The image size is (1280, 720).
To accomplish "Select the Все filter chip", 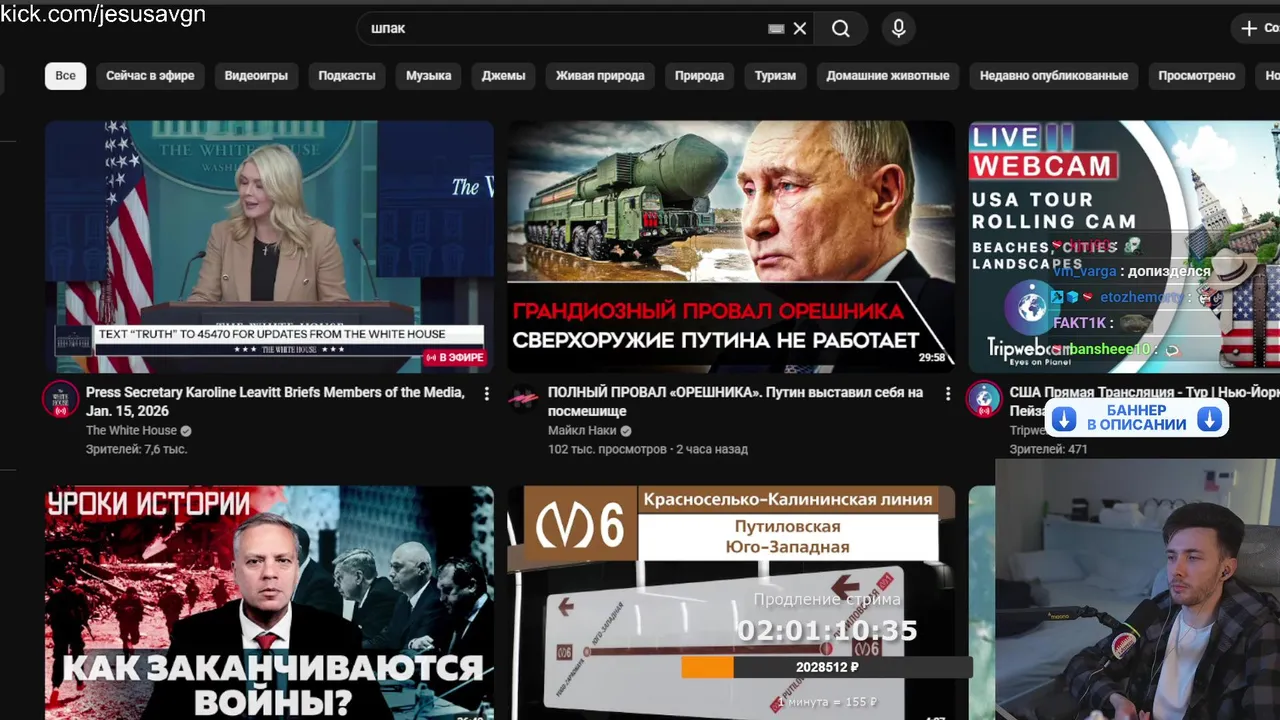I will (65, 76).
